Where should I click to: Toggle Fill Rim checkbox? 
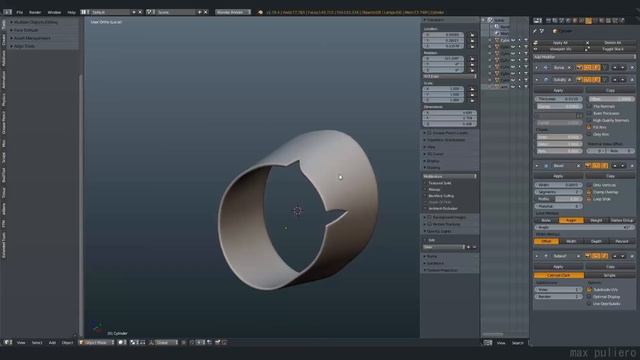[x=589, y=127]
